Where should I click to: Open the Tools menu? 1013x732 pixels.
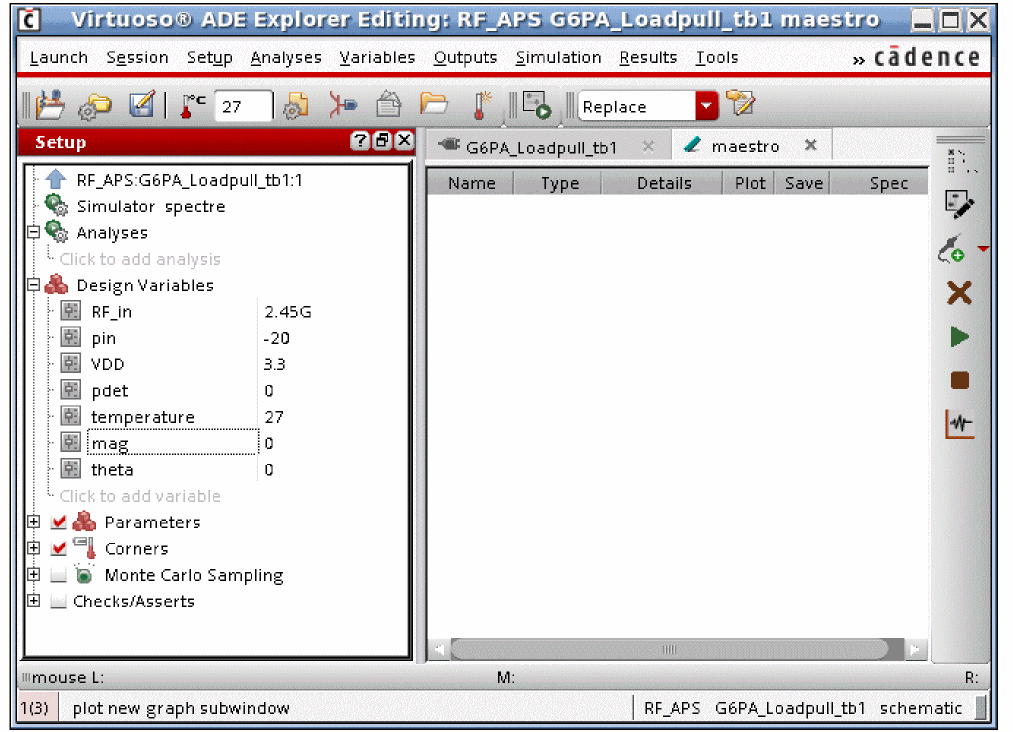pos(716,58)
